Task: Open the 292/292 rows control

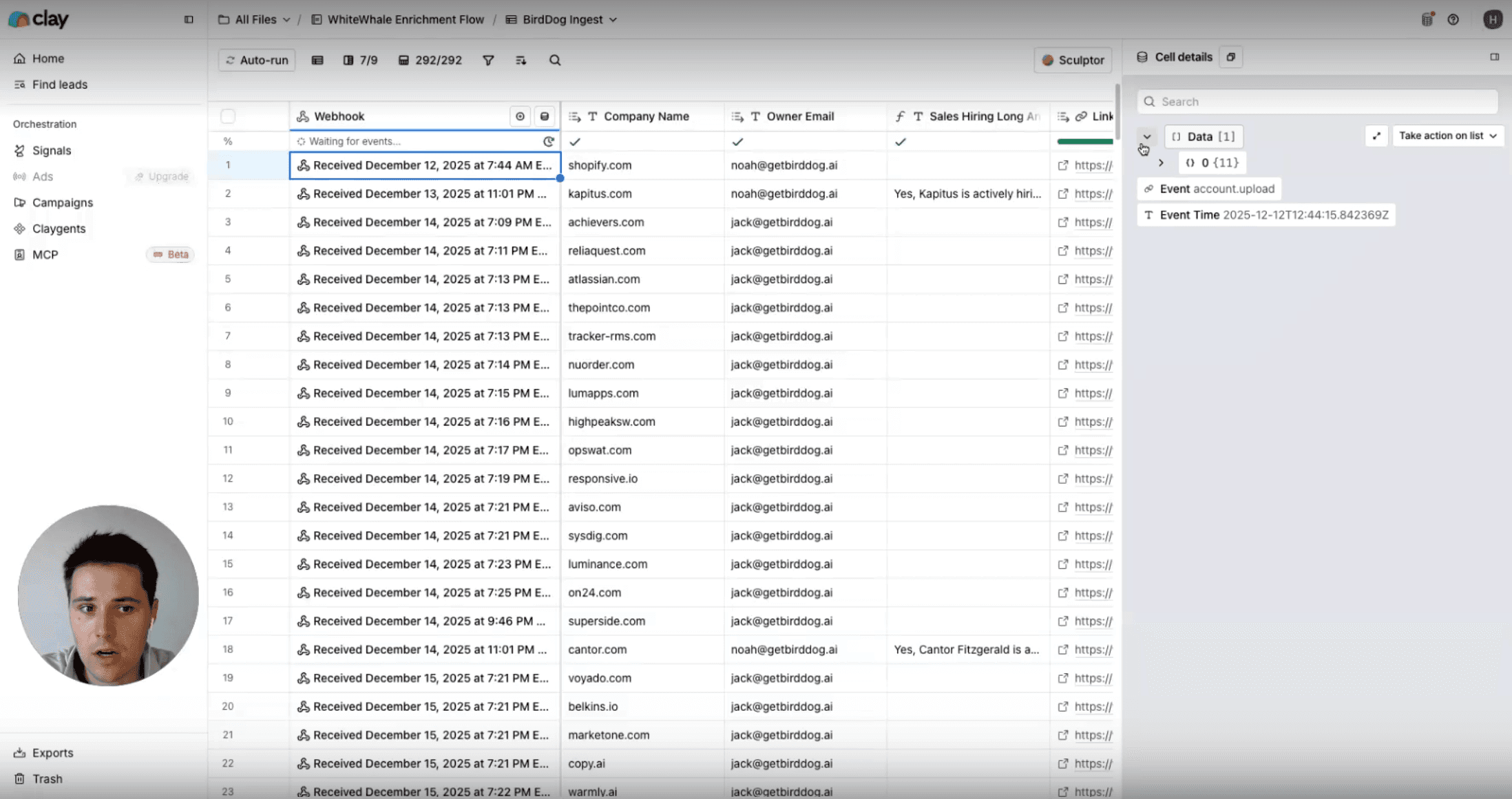Action: click(x=430, y=61)
